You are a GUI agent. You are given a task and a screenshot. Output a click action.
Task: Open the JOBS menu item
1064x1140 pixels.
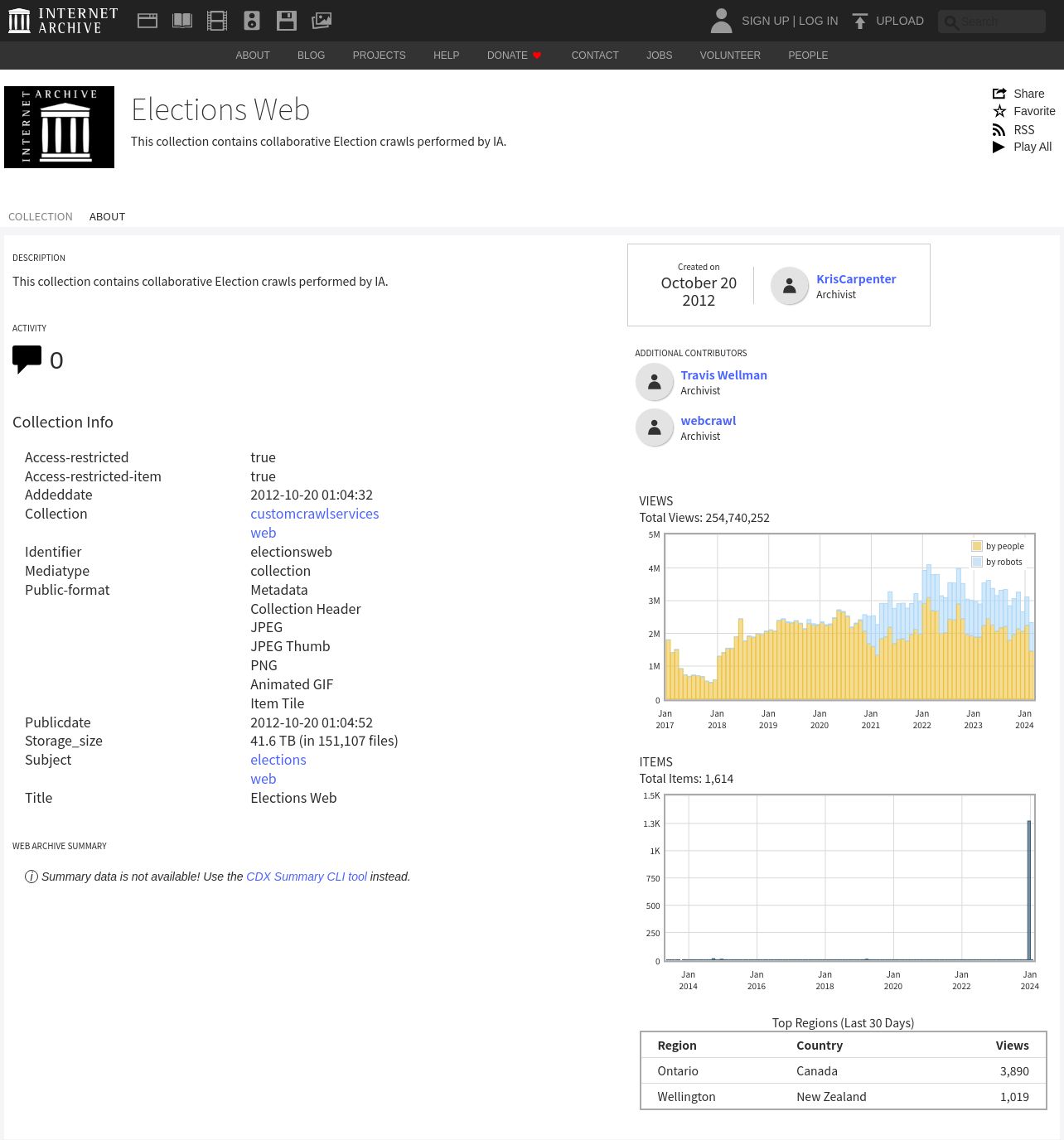tap(660, 56)
